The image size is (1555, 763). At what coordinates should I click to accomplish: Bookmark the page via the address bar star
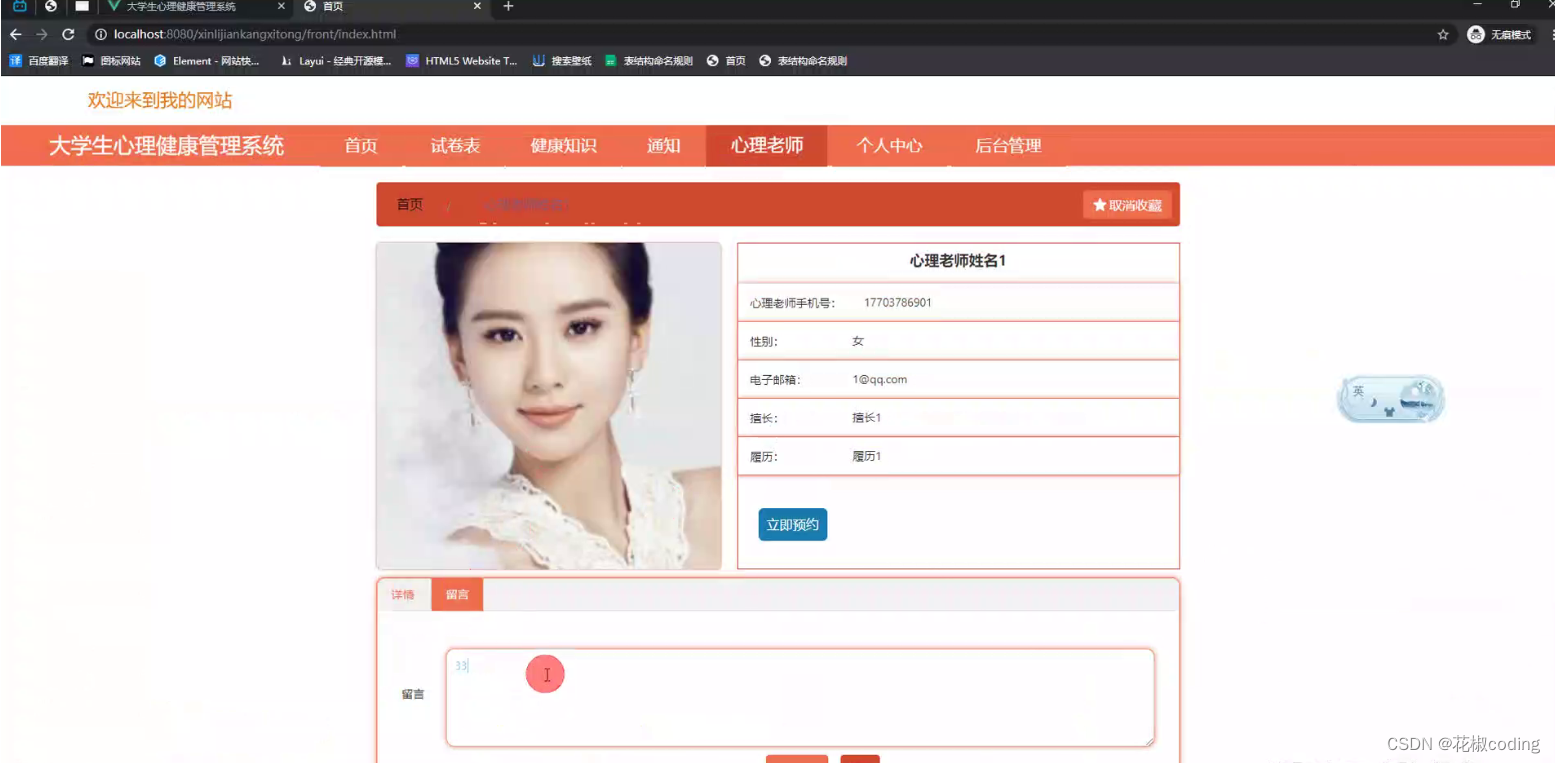(x=1443, y=33)
